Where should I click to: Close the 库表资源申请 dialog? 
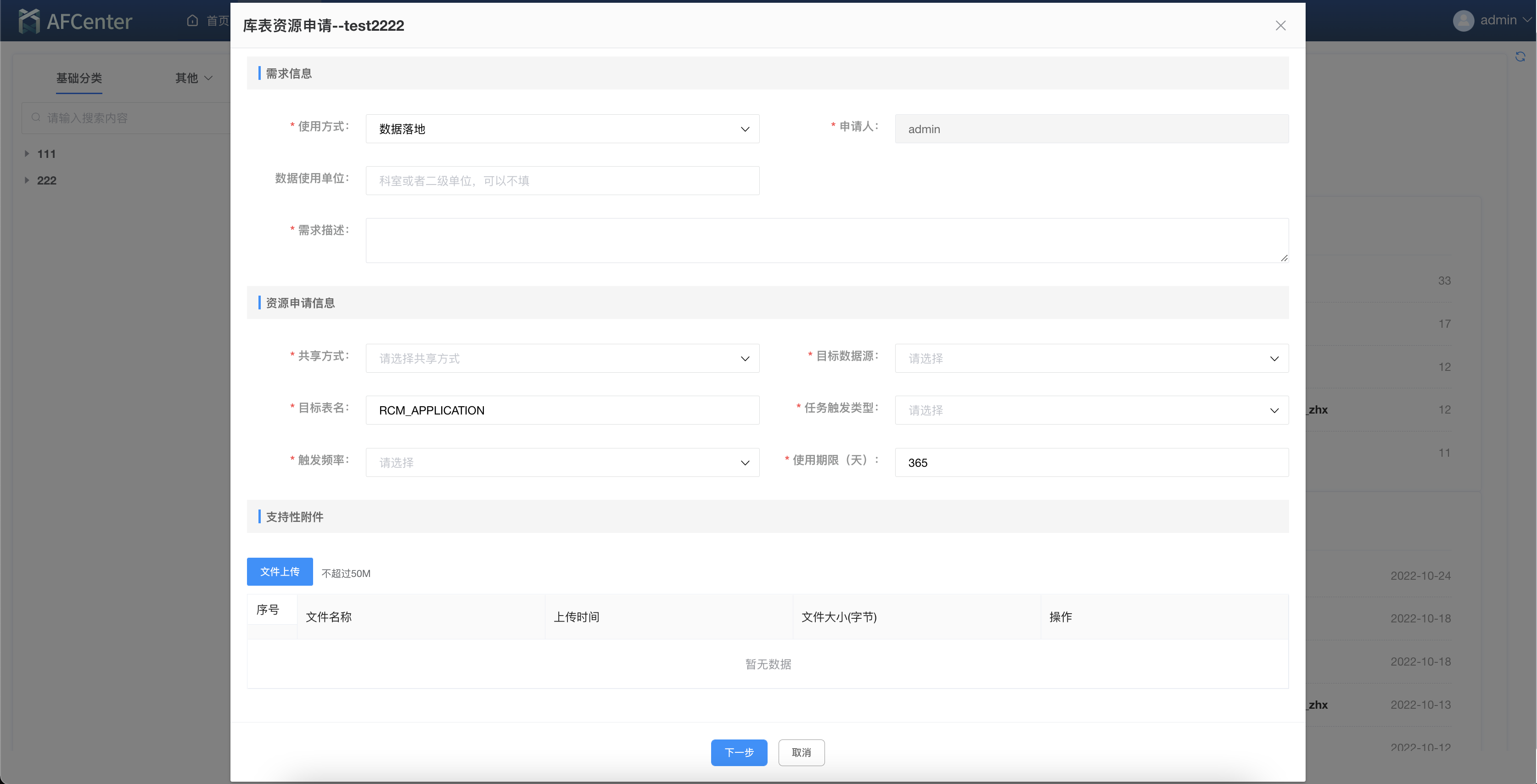1280,25
